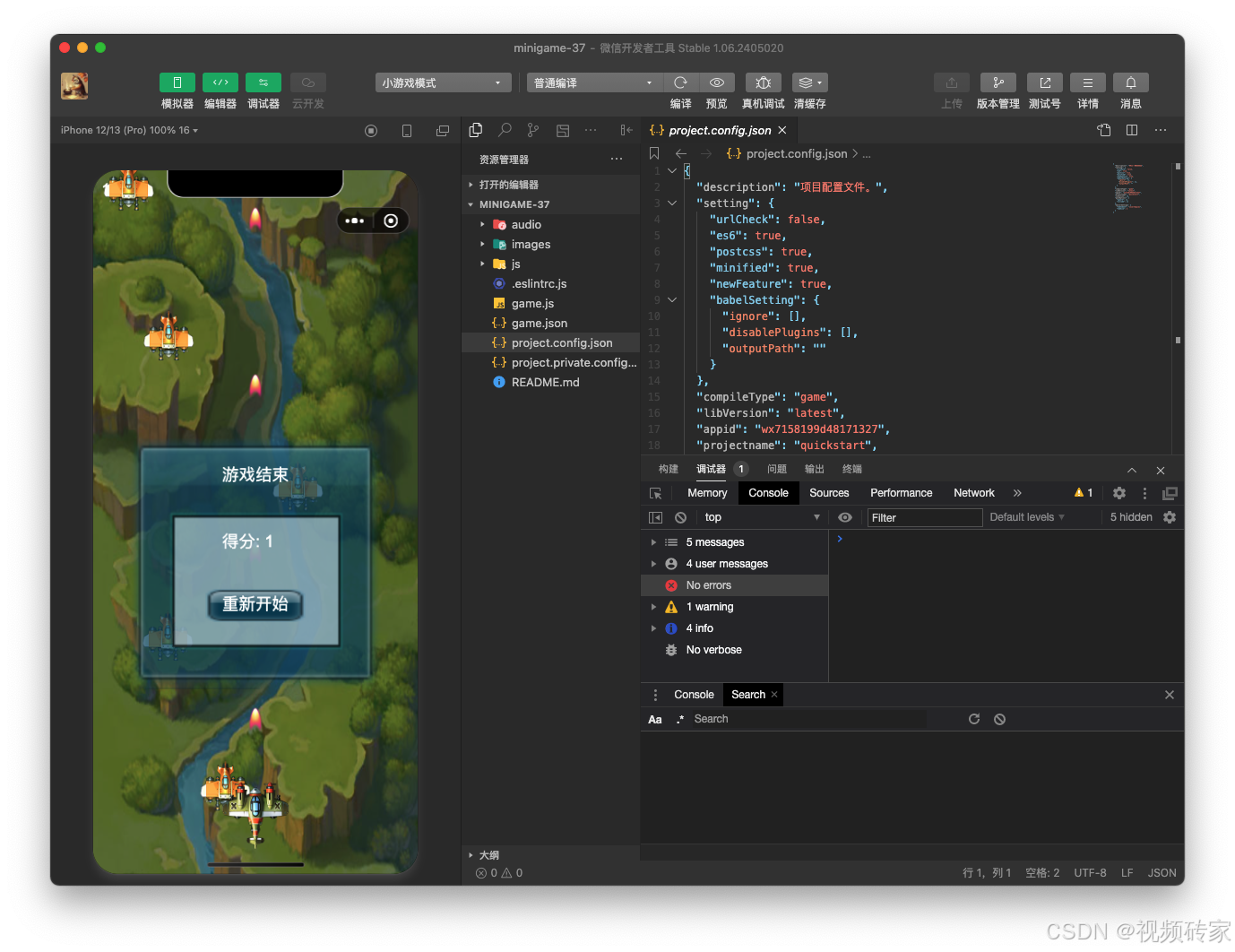Open the clear cache (清缓存) menu

tap(810, 82)
